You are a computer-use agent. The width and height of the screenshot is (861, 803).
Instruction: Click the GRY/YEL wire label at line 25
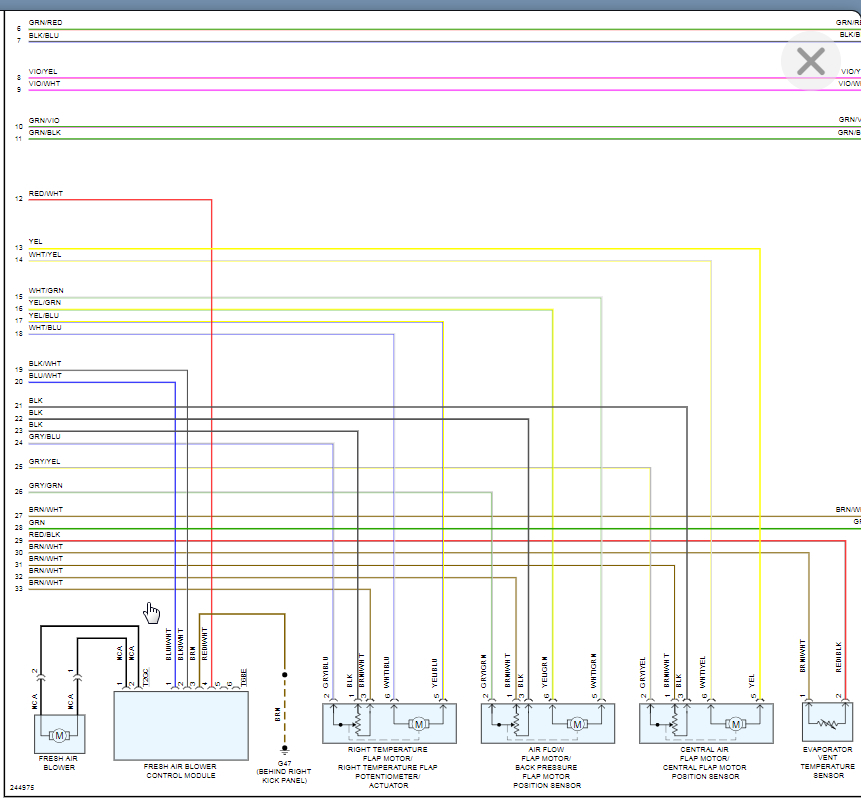[45, 461]
